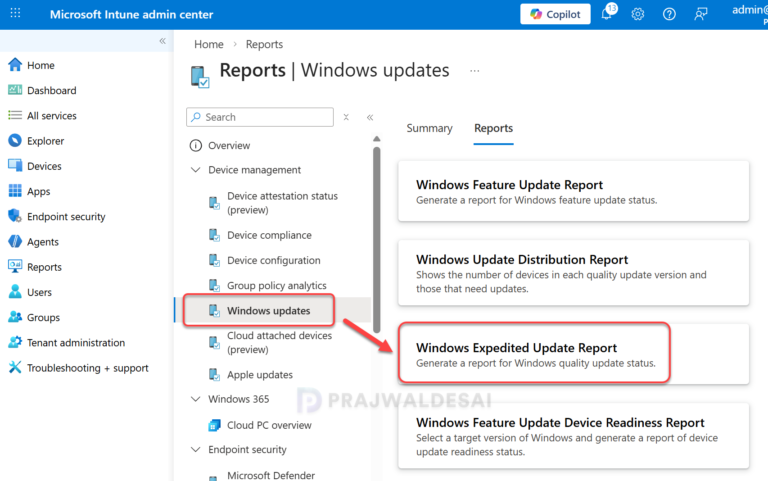The height and width of the screenshot is (481, 768).
Task: Open the app launcher waffle icon
Action: pos(15,13)
